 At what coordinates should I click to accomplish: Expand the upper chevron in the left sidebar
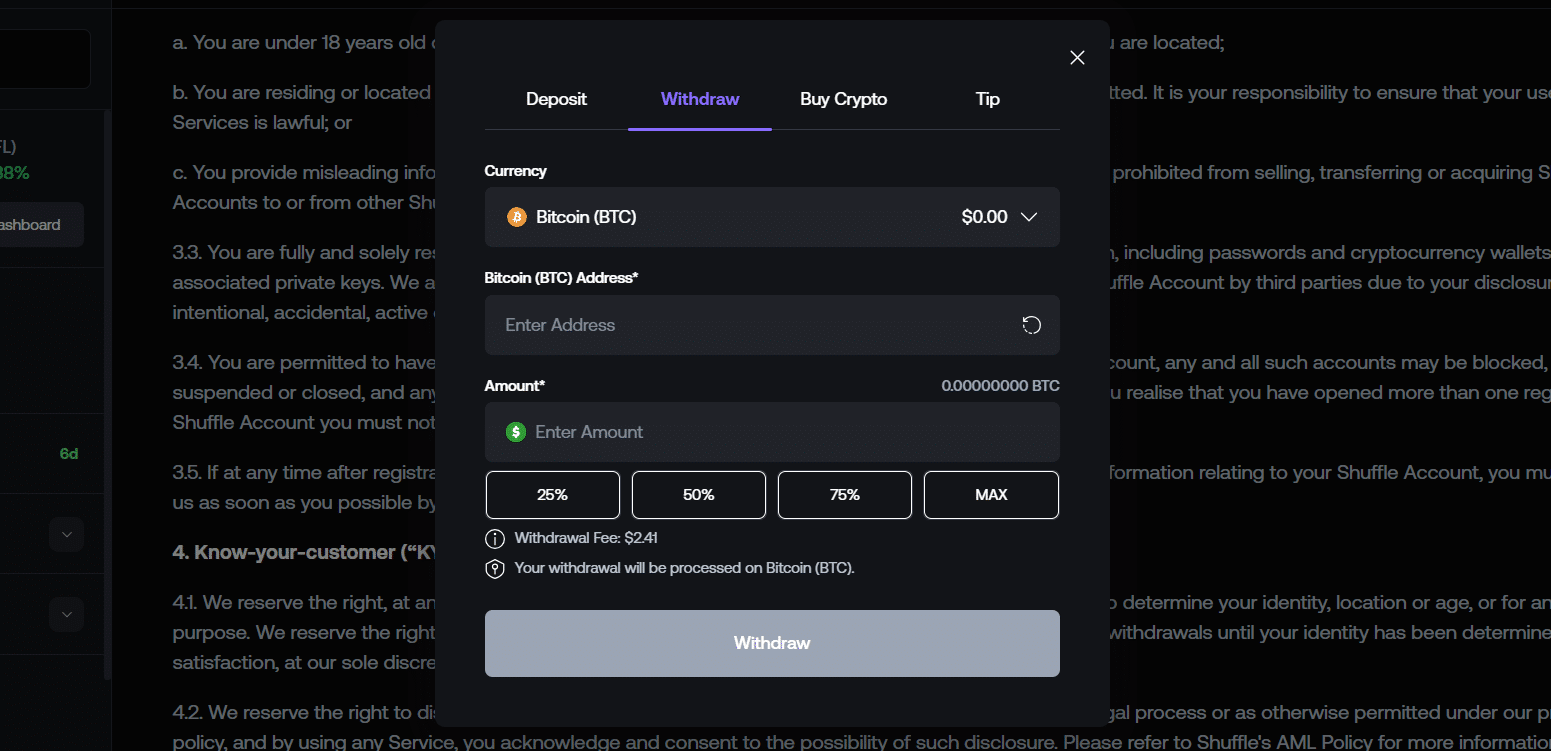point(66,534)
